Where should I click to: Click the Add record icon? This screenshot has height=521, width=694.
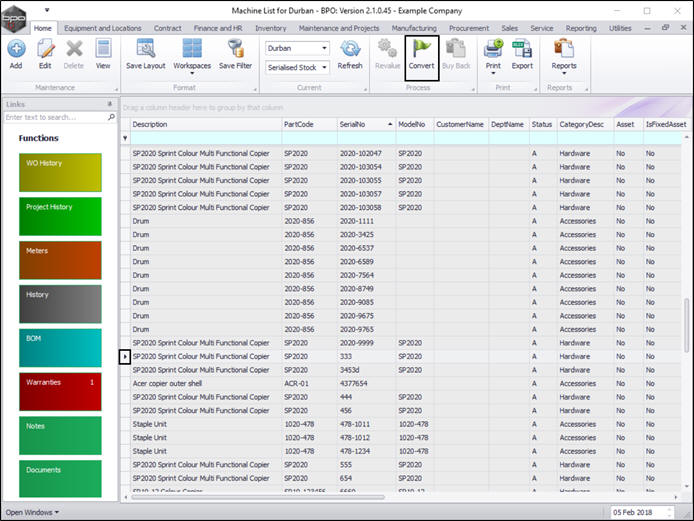16,49
